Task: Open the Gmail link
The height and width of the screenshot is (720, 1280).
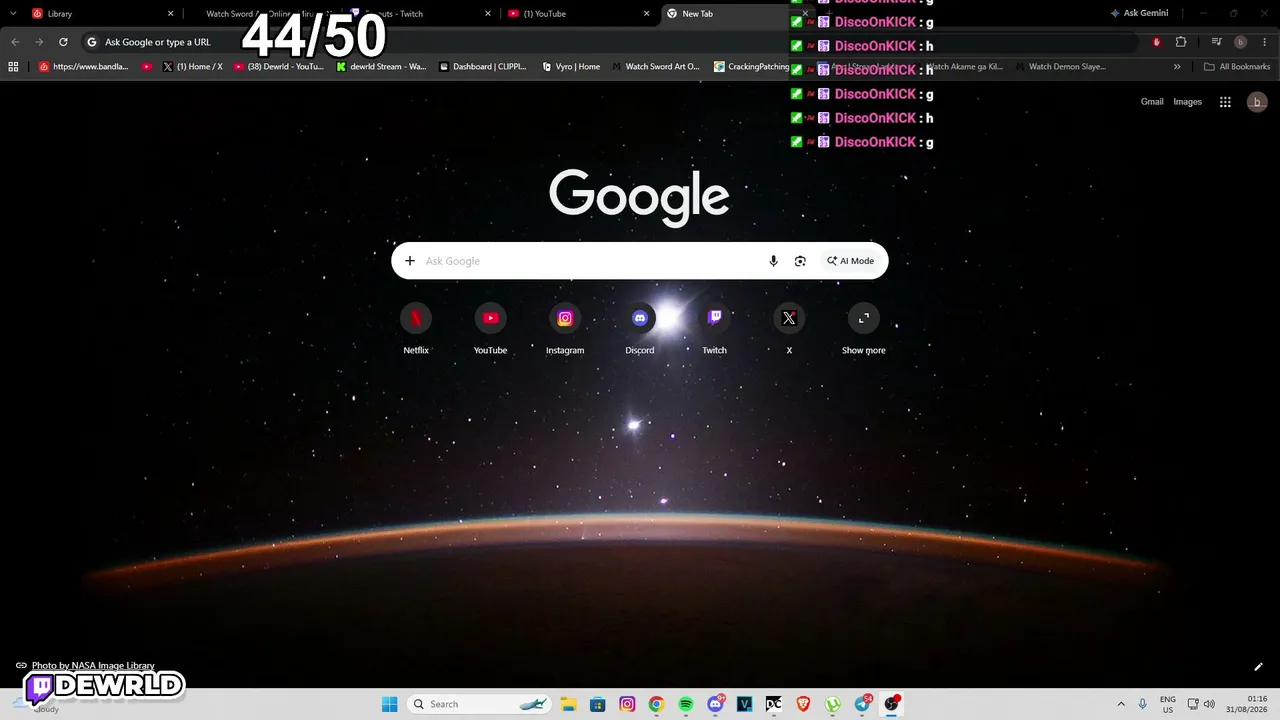Action: click(1152, 102)
